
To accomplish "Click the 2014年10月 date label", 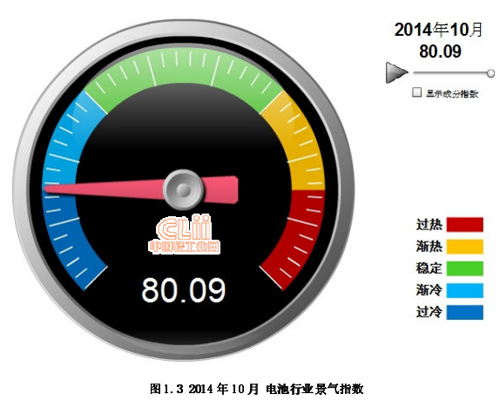I will [x=439, y=30].
